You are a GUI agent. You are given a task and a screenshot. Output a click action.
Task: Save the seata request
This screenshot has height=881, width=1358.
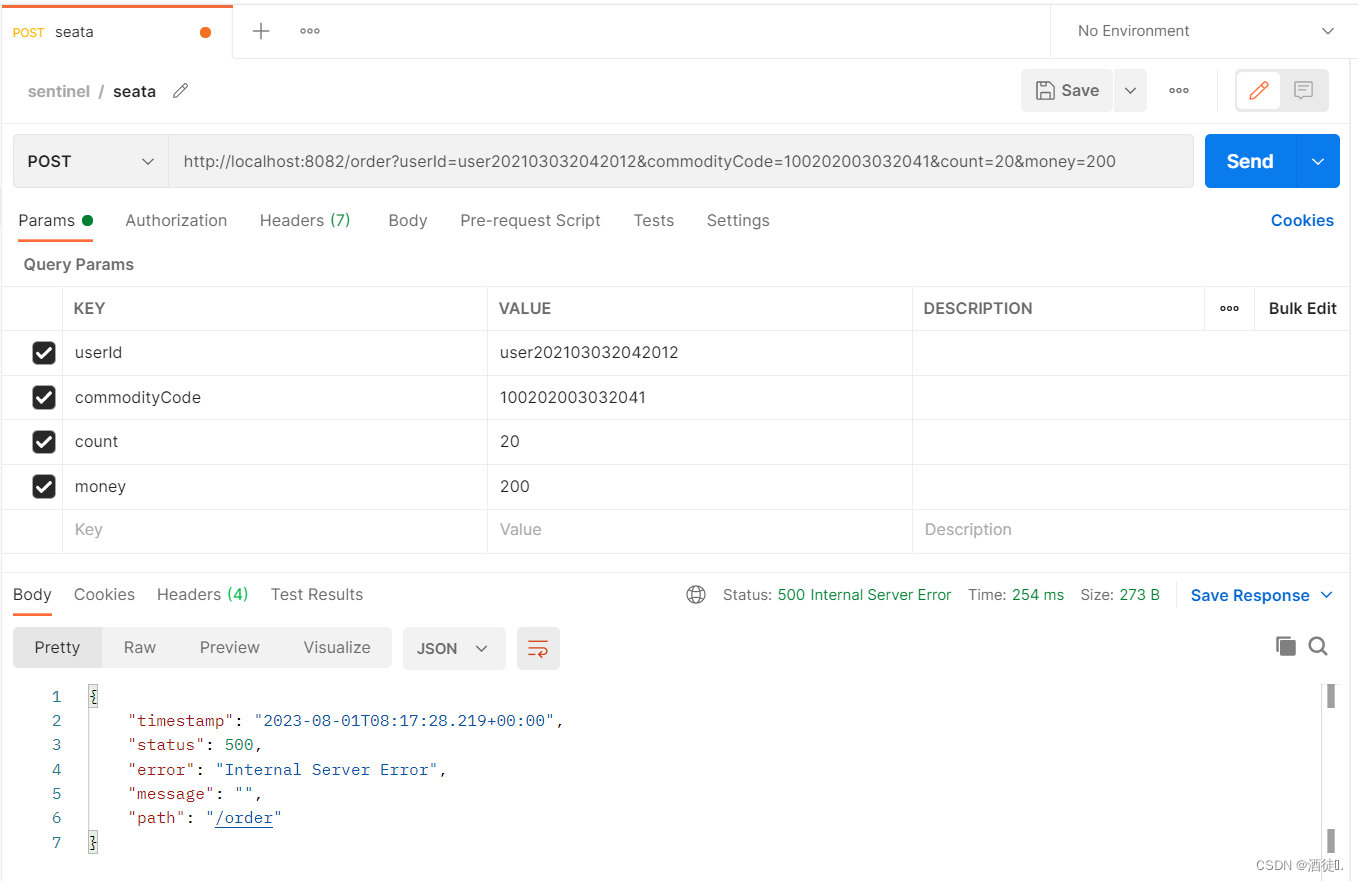[1067, 90]
